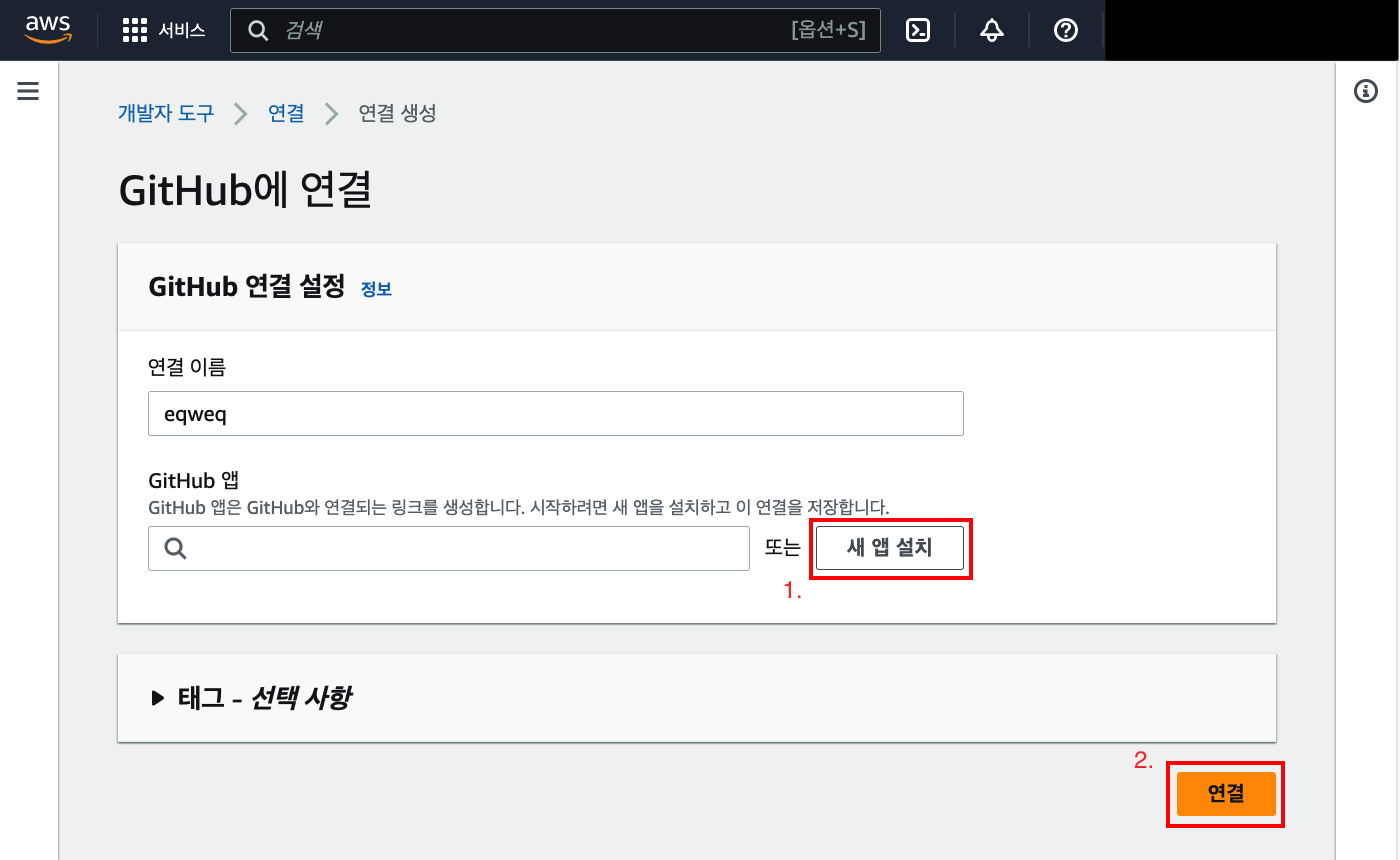Click the AWS top search bar

[x=555, y=30]
